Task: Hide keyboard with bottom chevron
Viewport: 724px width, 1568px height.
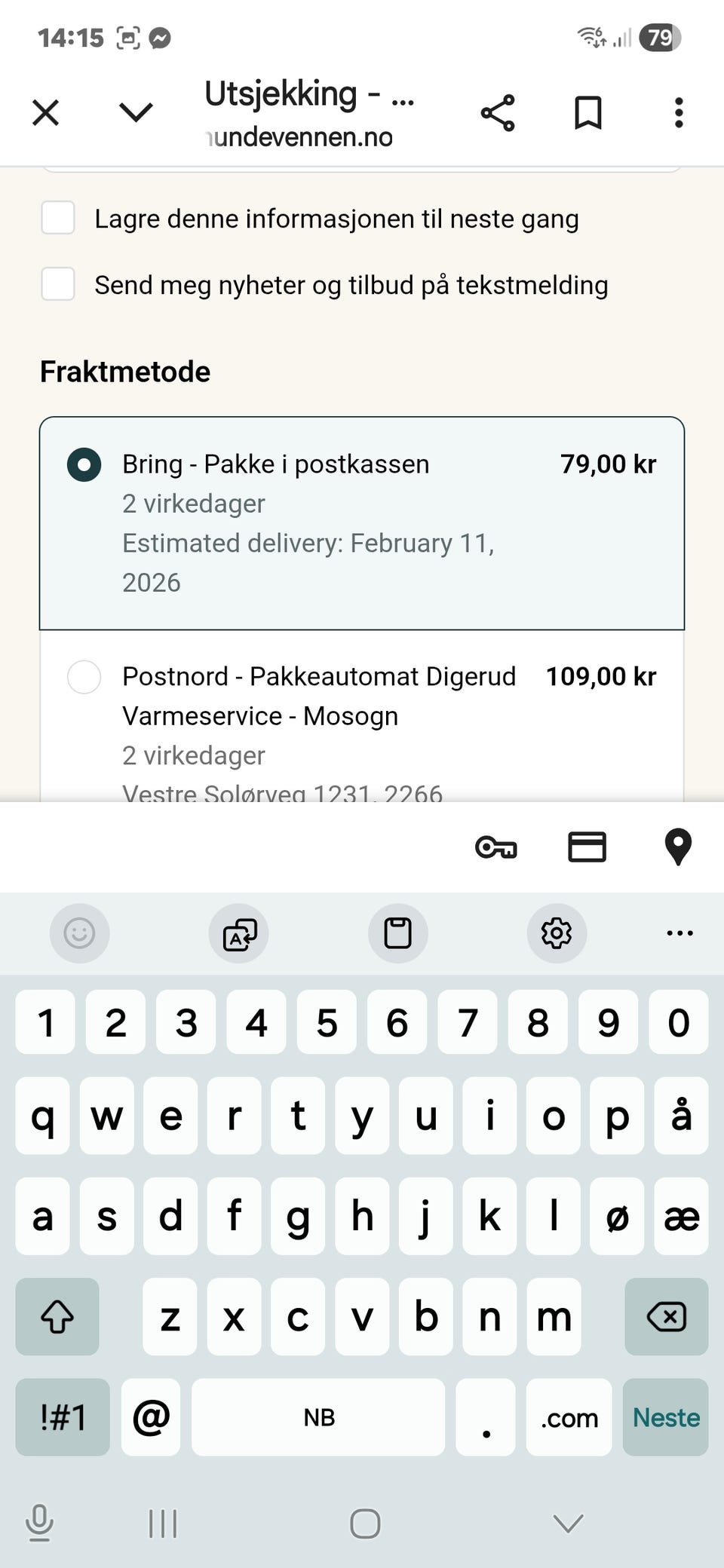Action: pos(568,1524)
